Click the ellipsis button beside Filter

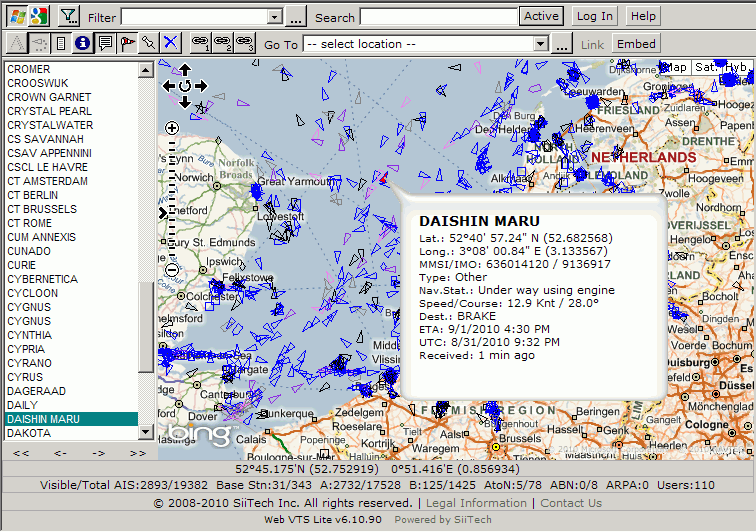tap(296, 16)
